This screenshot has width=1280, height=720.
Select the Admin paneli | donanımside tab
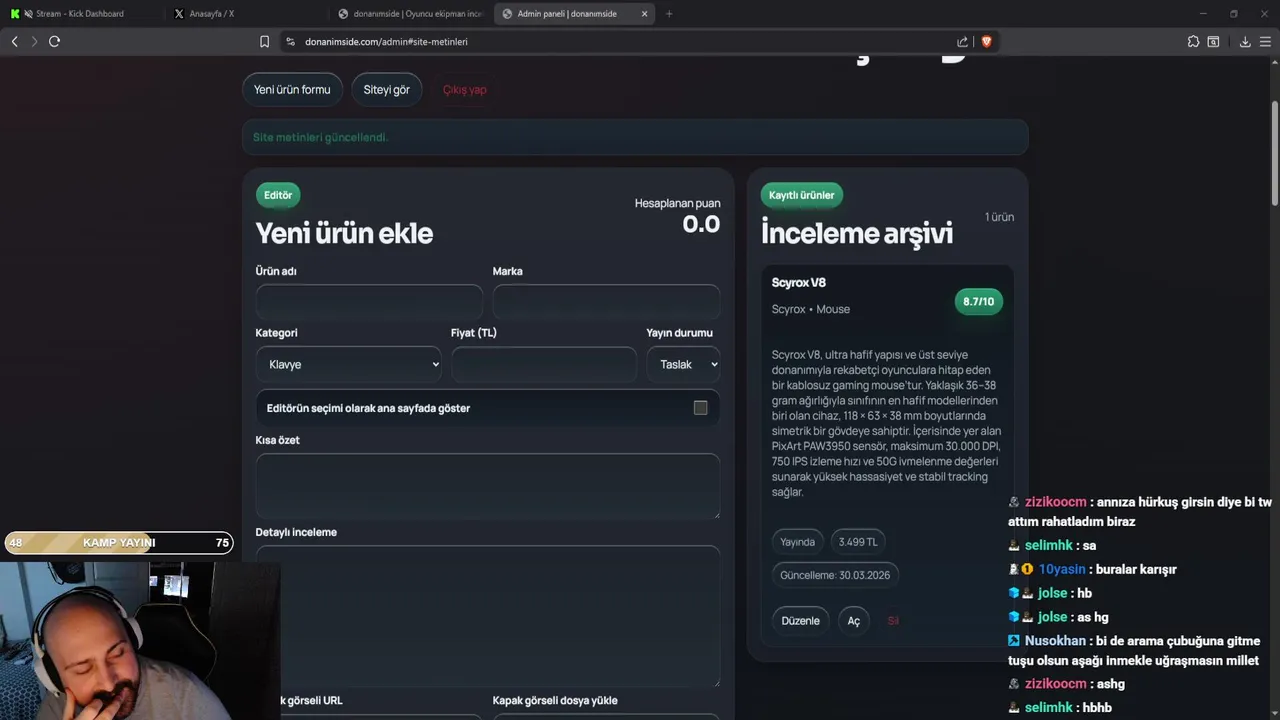point(566,14)
